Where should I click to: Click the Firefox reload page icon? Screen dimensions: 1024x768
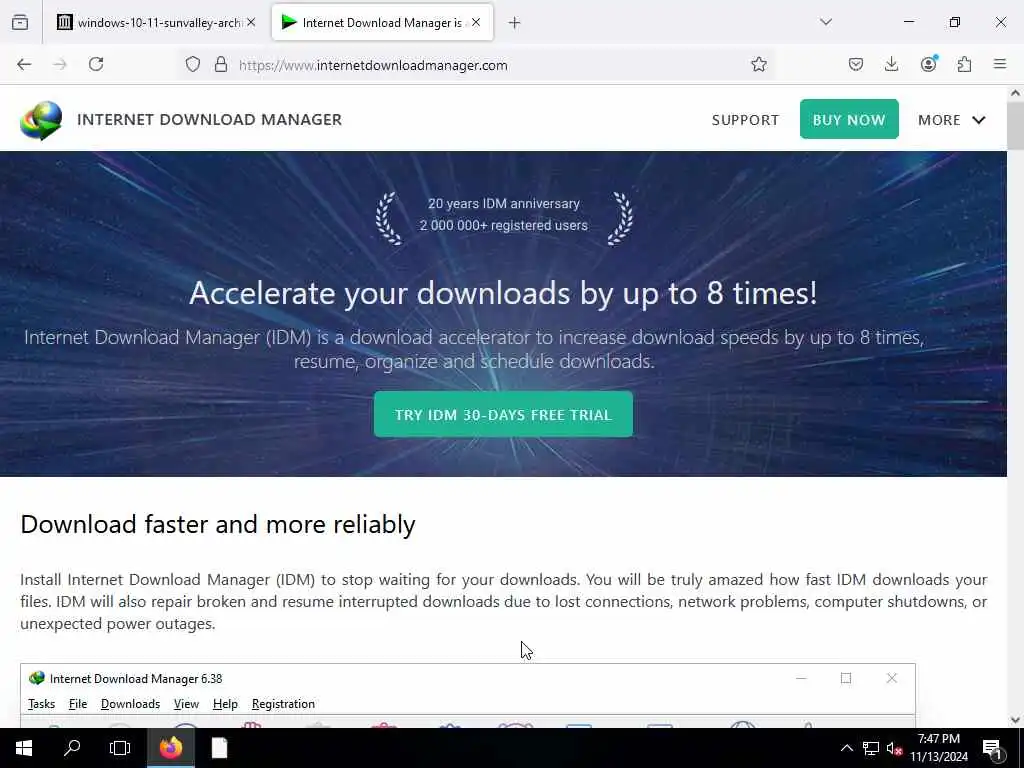[96, 64]
